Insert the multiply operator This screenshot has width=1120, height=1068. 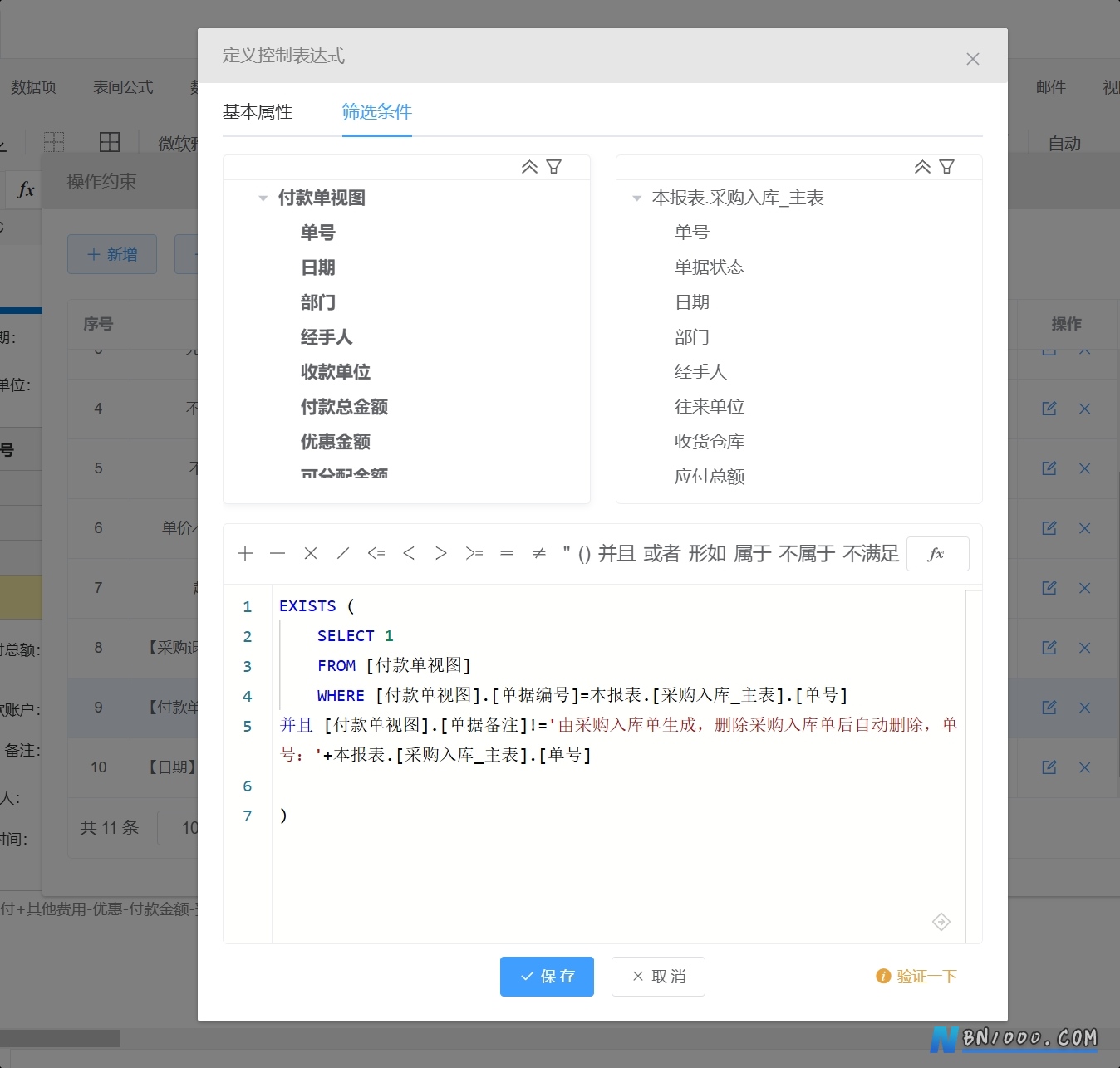click(311, 553)
